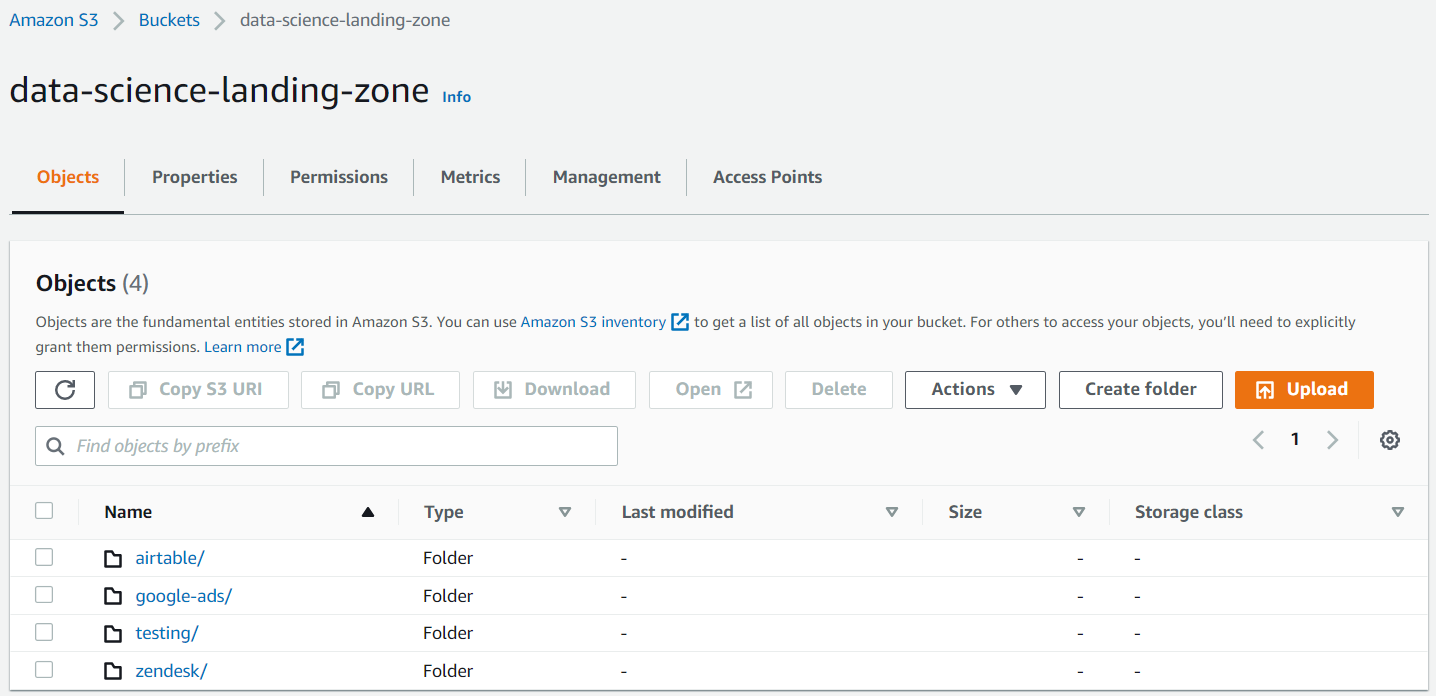Sort by Size column arrow
1436x696 pixels.
tap(1079, 512)
